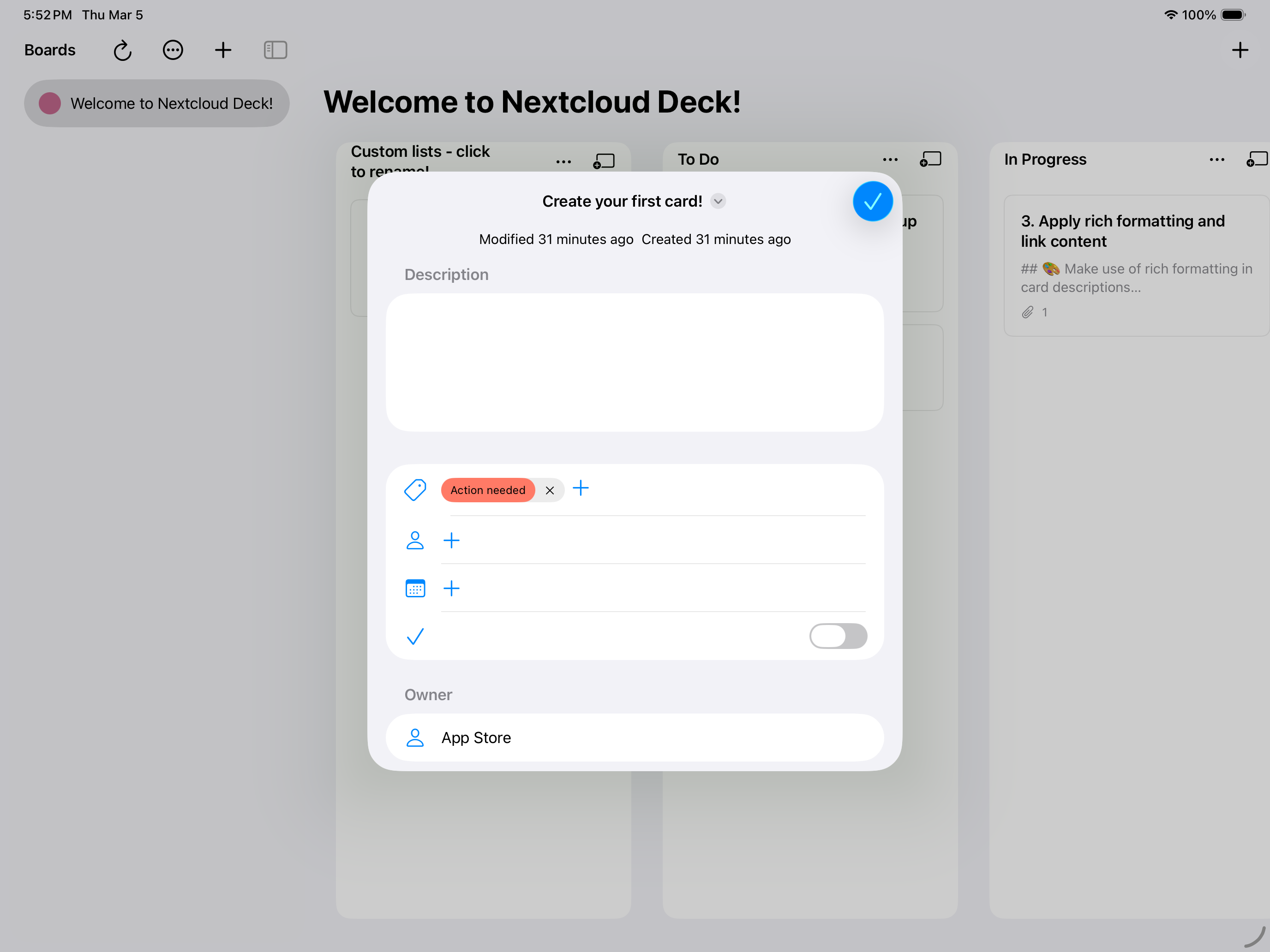Screen dimensions: 1270x952
Task: Click the plus to set a due date
Action: (451, 588)
